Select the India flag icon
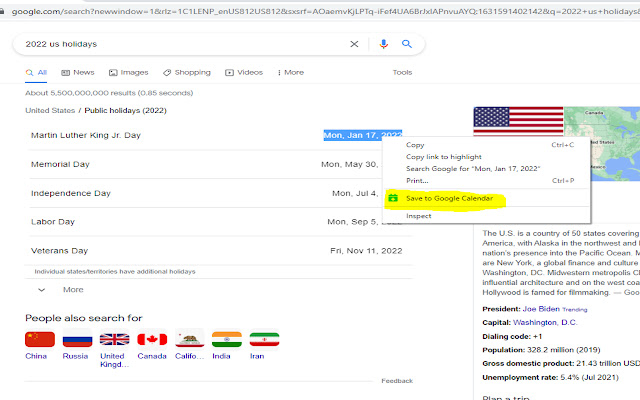The height and width of the screenshot is (400, 640). [x=227, y=339]
